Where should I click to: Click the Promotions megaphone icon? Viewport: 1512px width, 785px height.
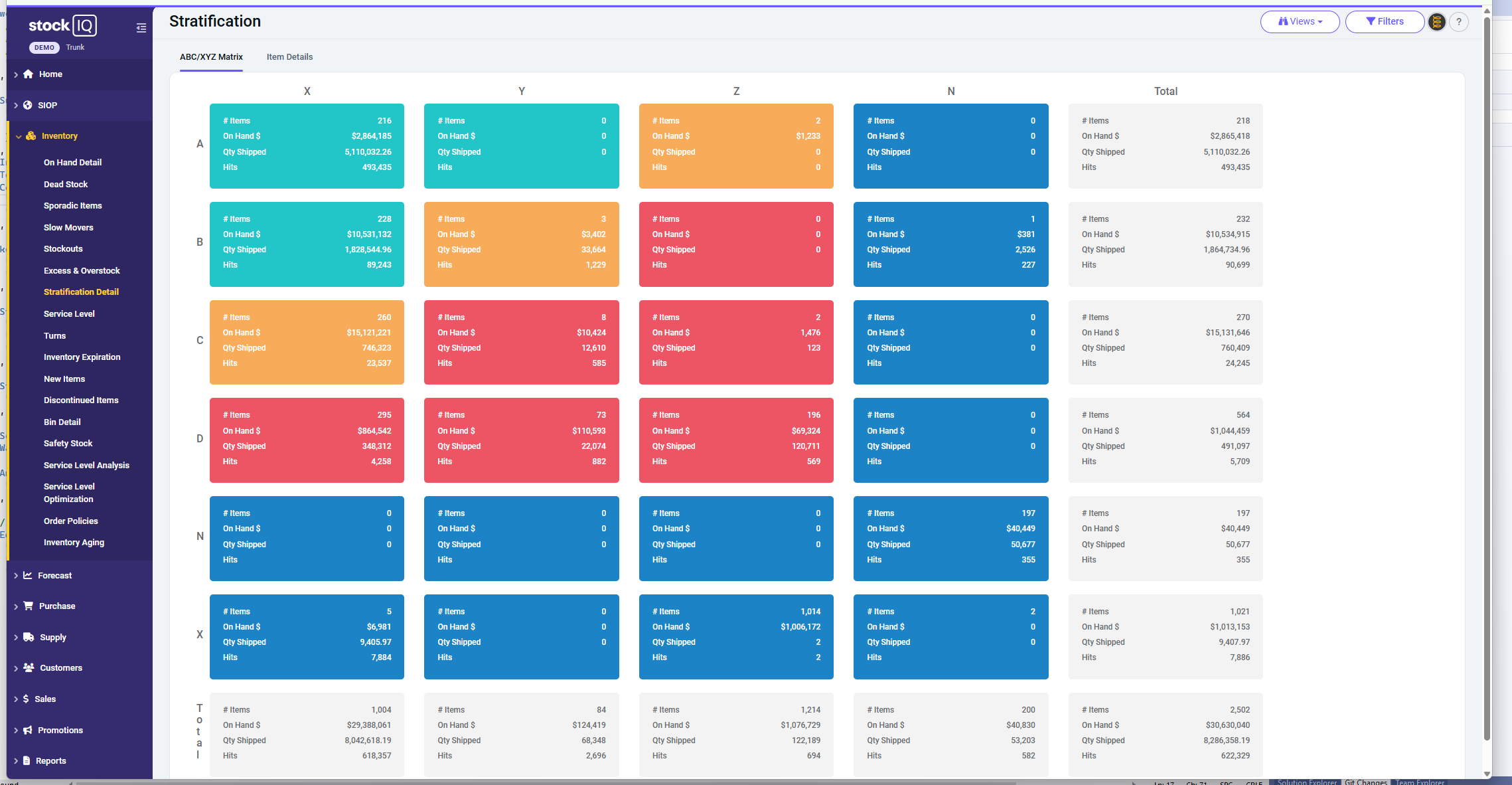click(x=28, y=730)
